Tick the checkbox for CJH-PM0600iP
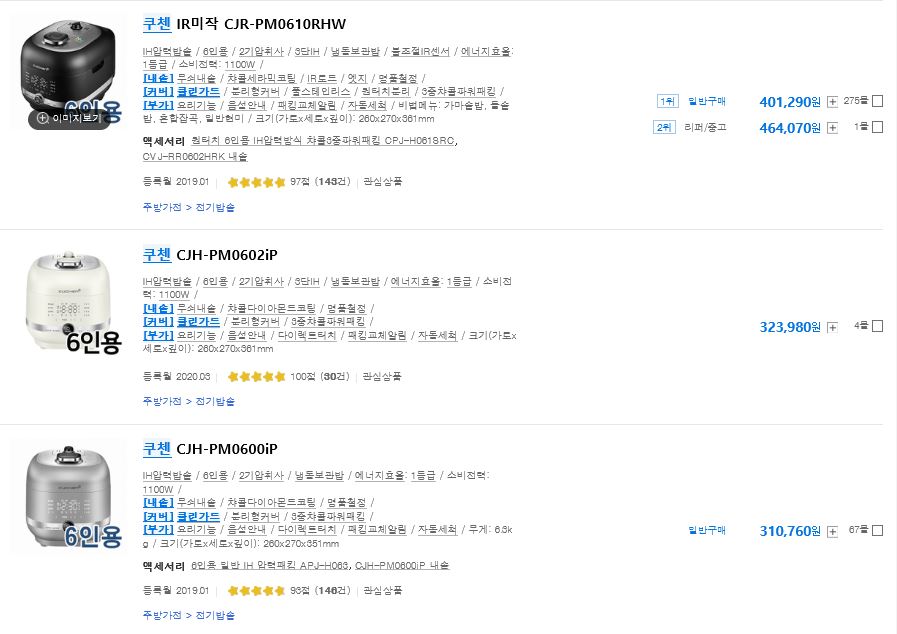897x634 pixels. (x=878, y=530)
